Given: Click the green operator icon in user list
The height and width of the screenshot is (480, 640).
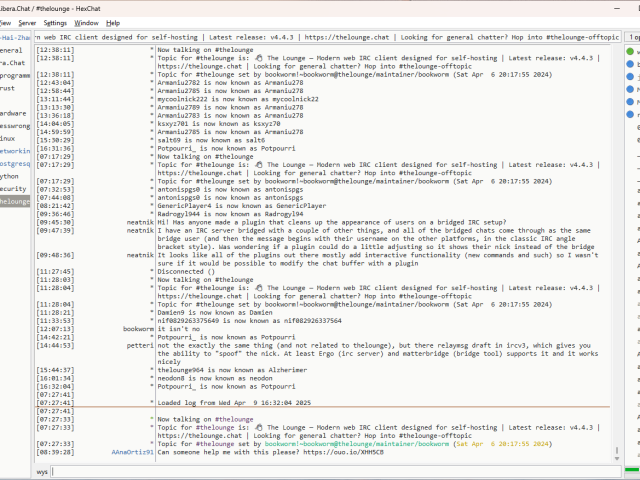Looking at the screenshot, I should click(x=631, y=50).
